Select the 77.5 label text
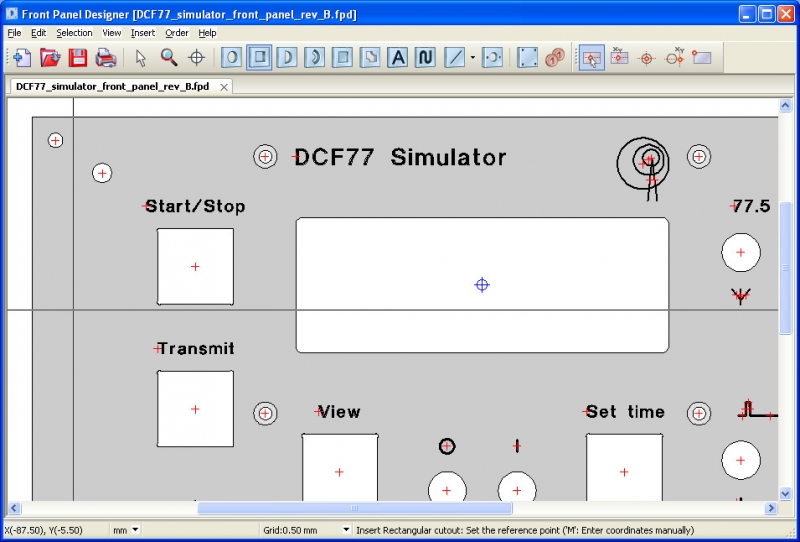Screen dimensions: 800x542 pos(752,206)
